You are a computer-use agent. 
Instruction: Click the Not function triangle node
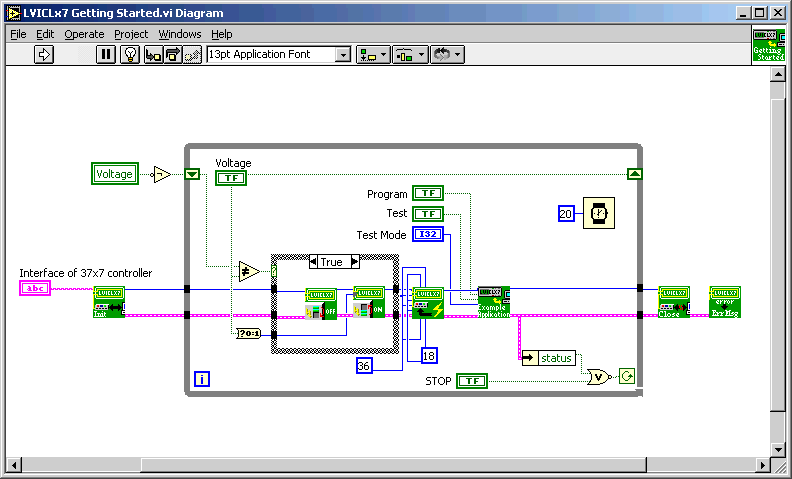162,174
